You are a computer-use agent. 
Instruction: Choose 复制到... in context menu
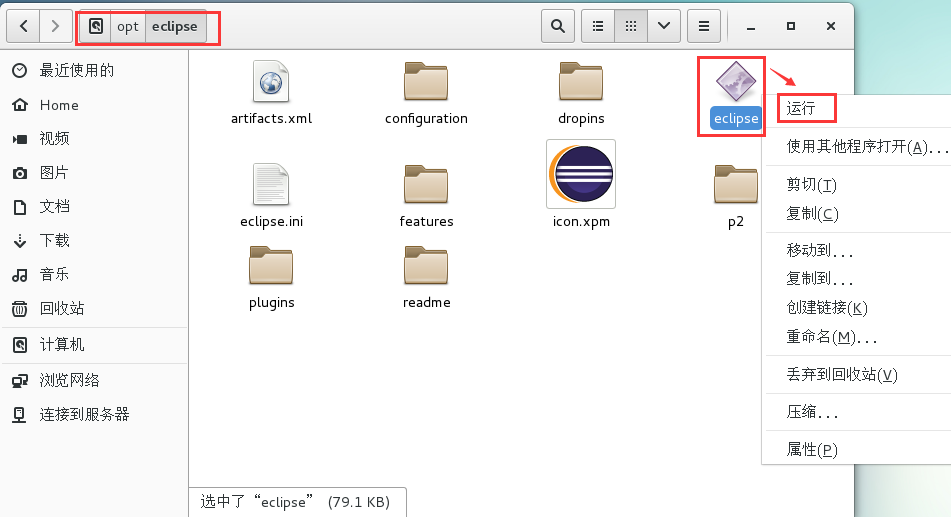856,279
